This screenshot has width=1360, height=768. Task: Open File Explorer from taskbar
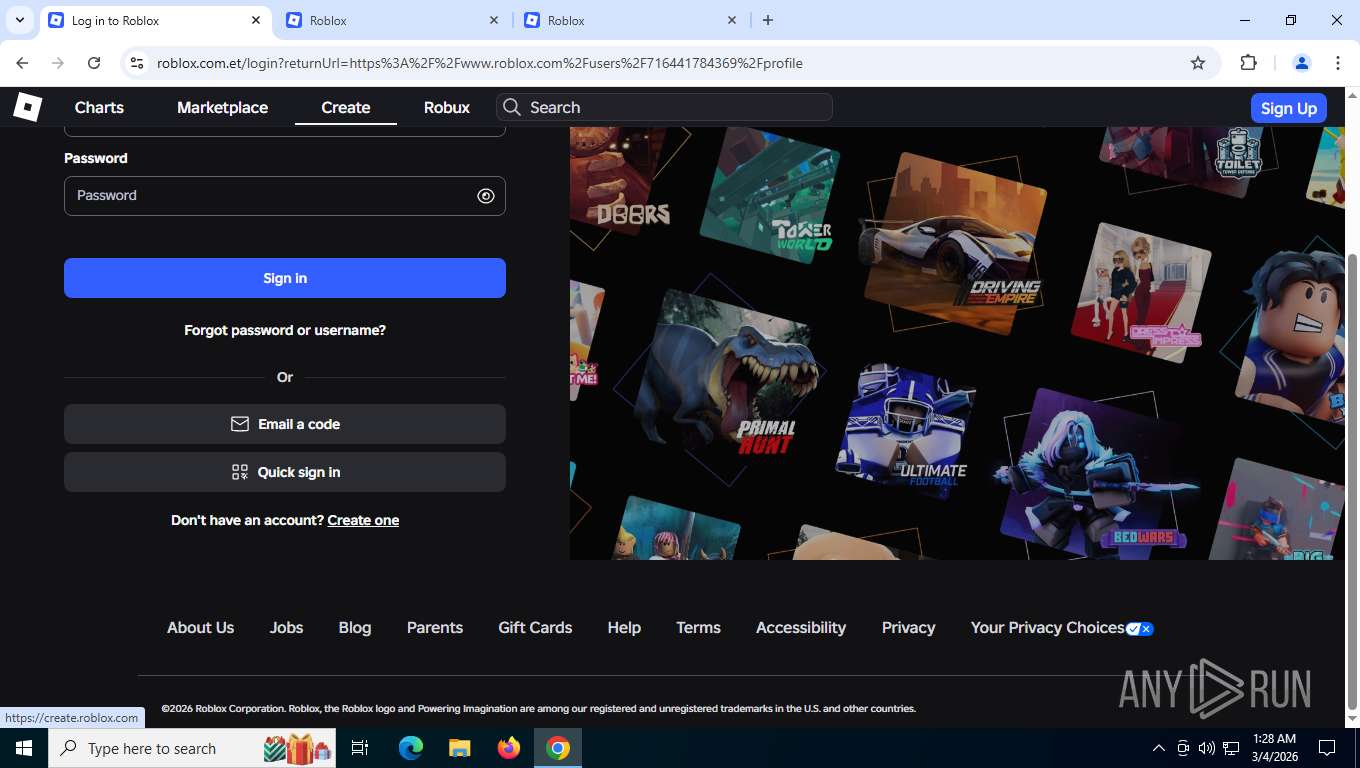460,748
